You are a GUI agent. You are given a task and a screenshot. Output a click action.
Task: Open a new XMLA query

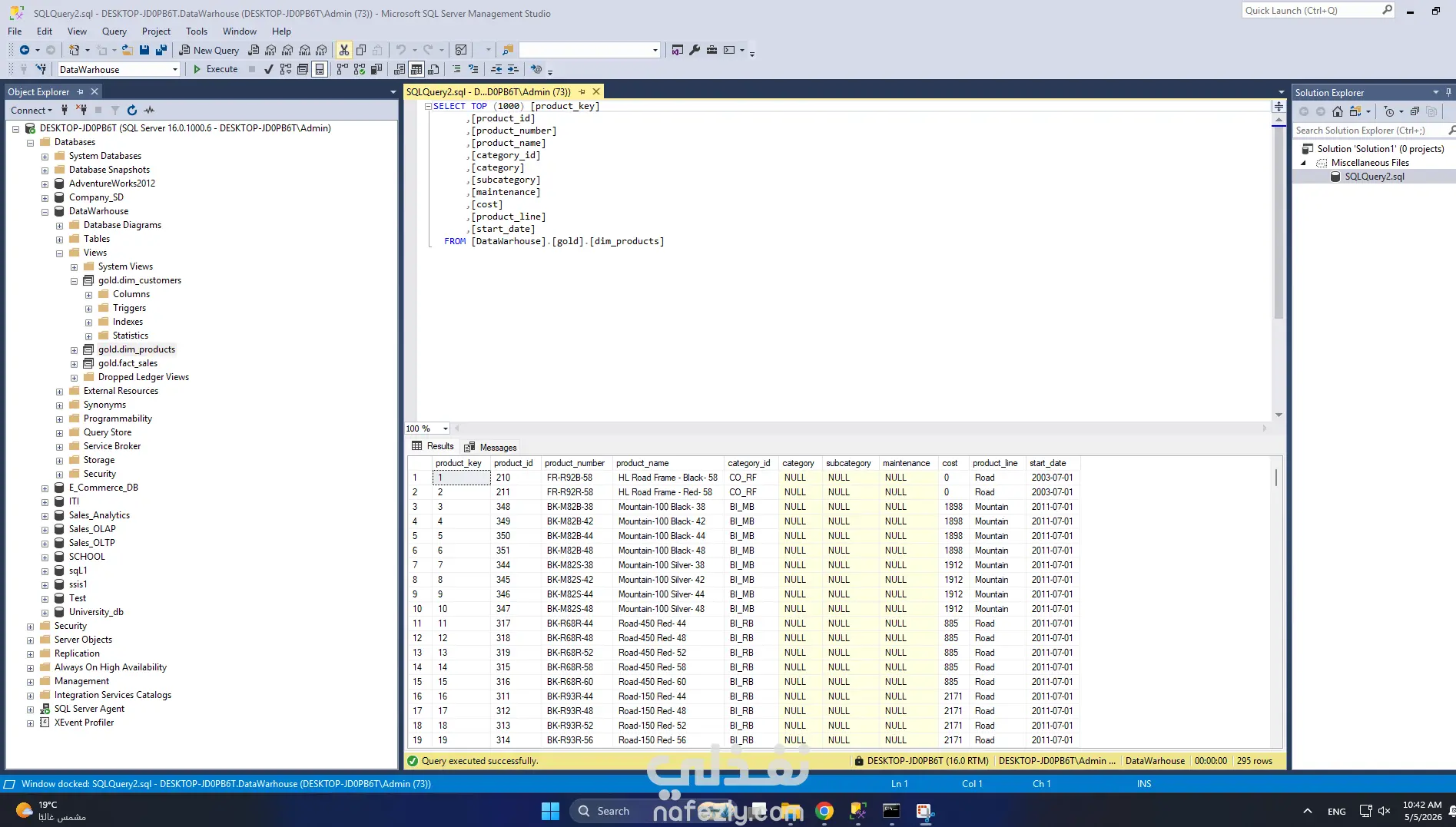point(305,50)
